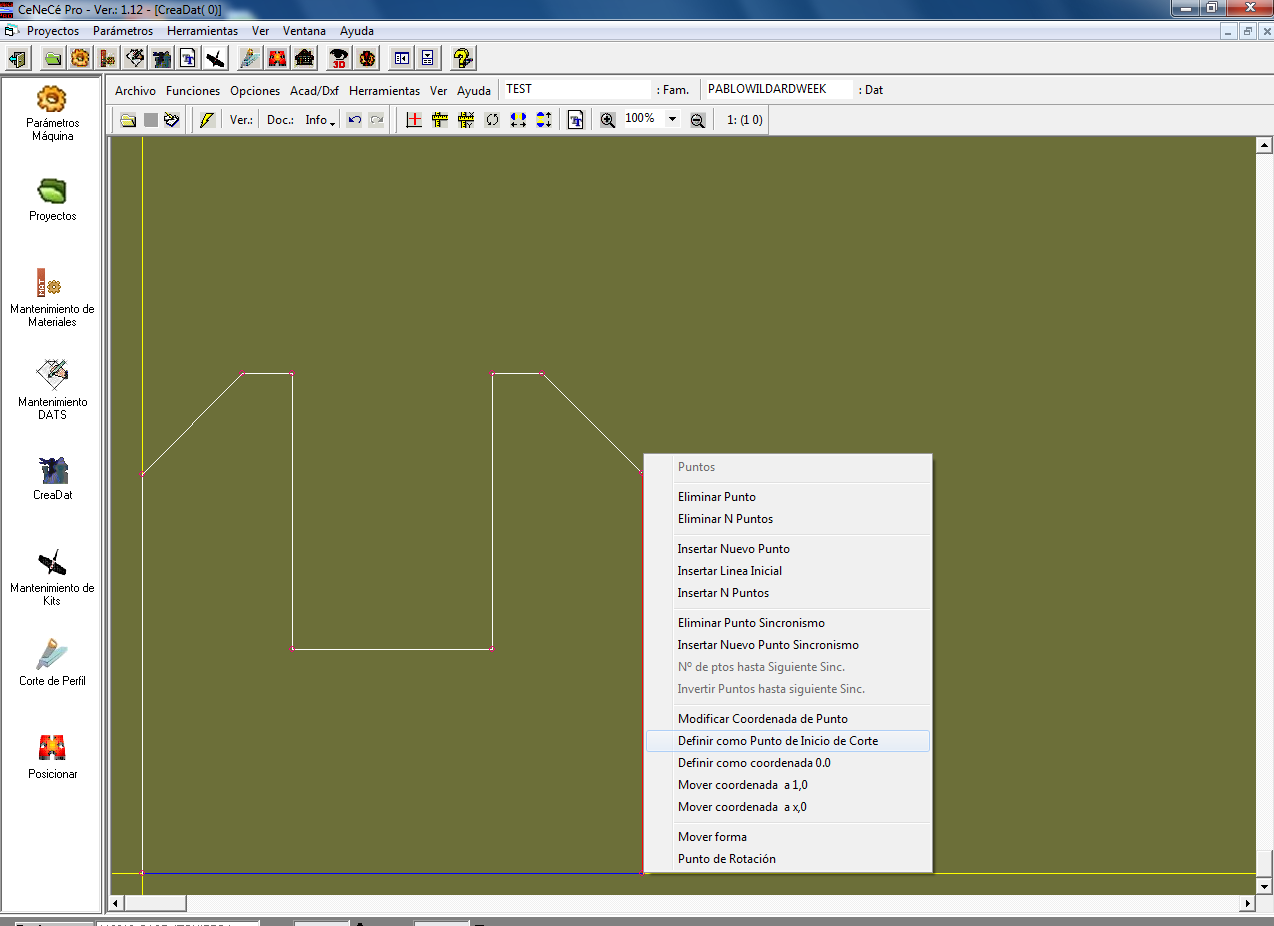The image size is (1274, 926).
Task: Click the lightning bolt icon
Action: click(207, 120)
